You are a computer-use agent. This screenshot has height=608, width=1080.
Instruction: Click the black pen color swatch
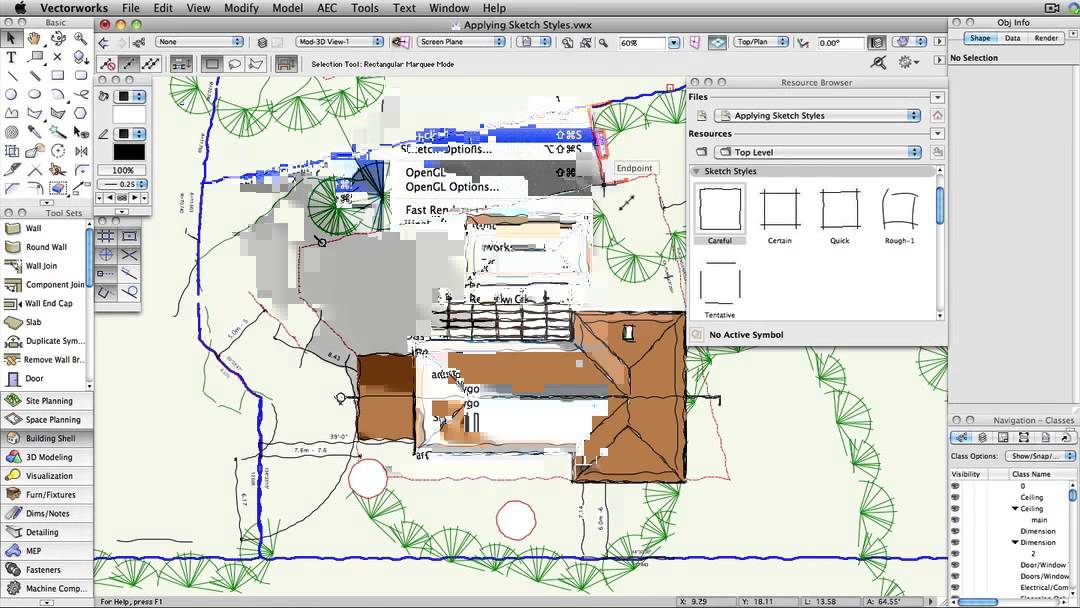click(x=129, y=152)
